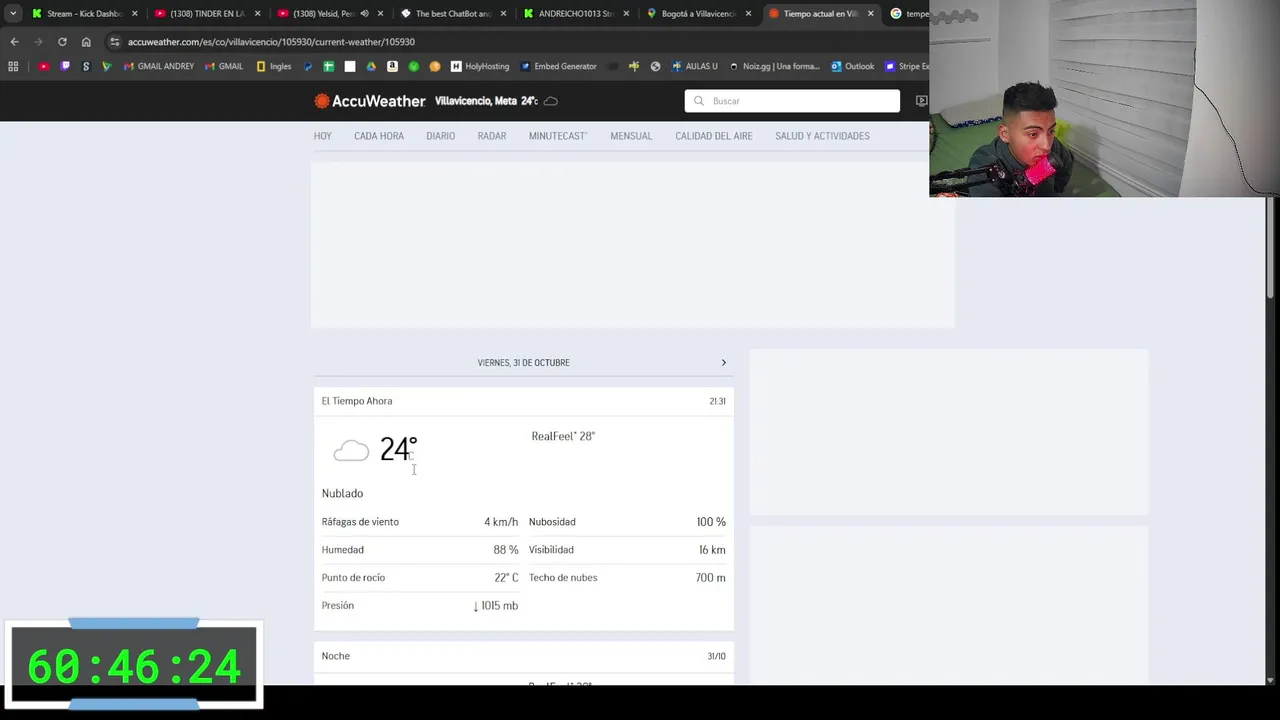This screenshot has width=1280, height=720.
Task: Open the AULAS U bookmark
Action: point(695,66)
